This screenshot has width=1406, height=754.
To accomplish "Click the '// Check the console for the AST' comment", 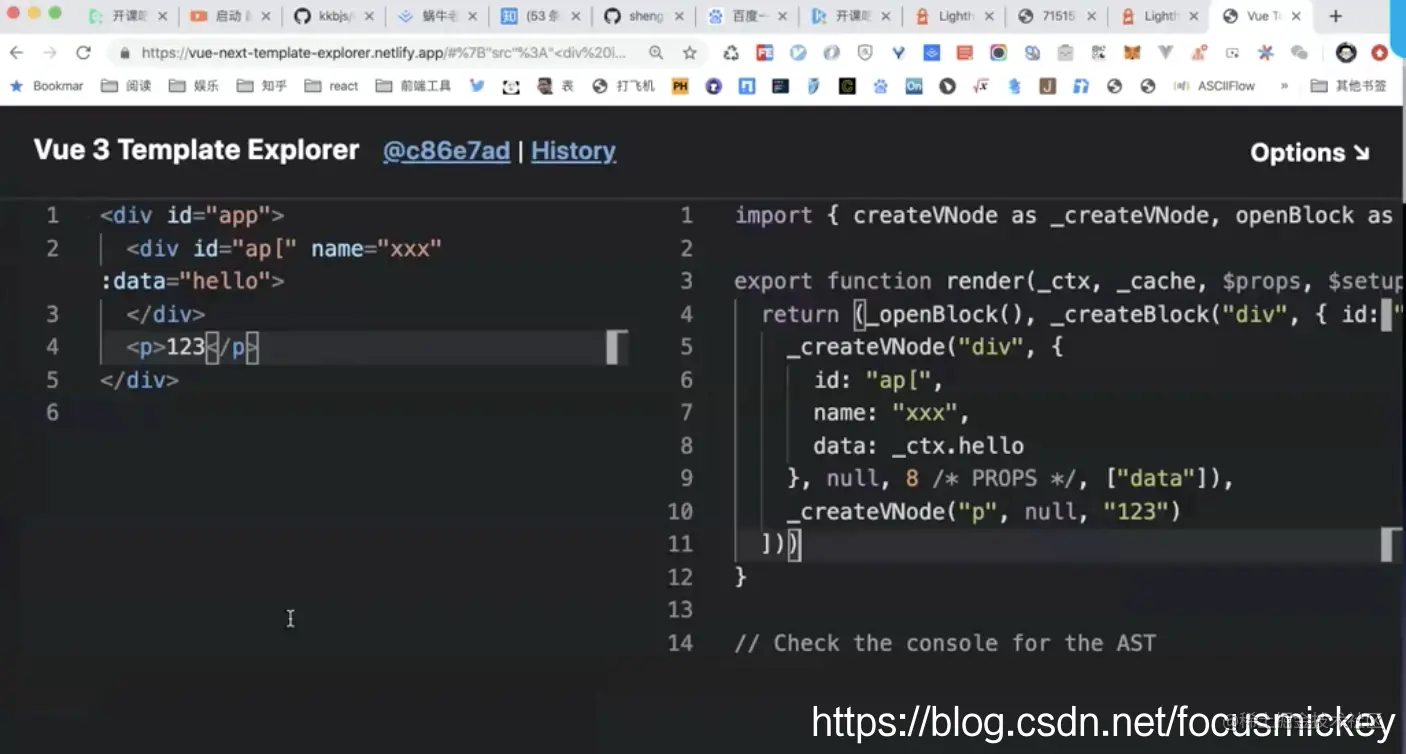I will 945,643.
